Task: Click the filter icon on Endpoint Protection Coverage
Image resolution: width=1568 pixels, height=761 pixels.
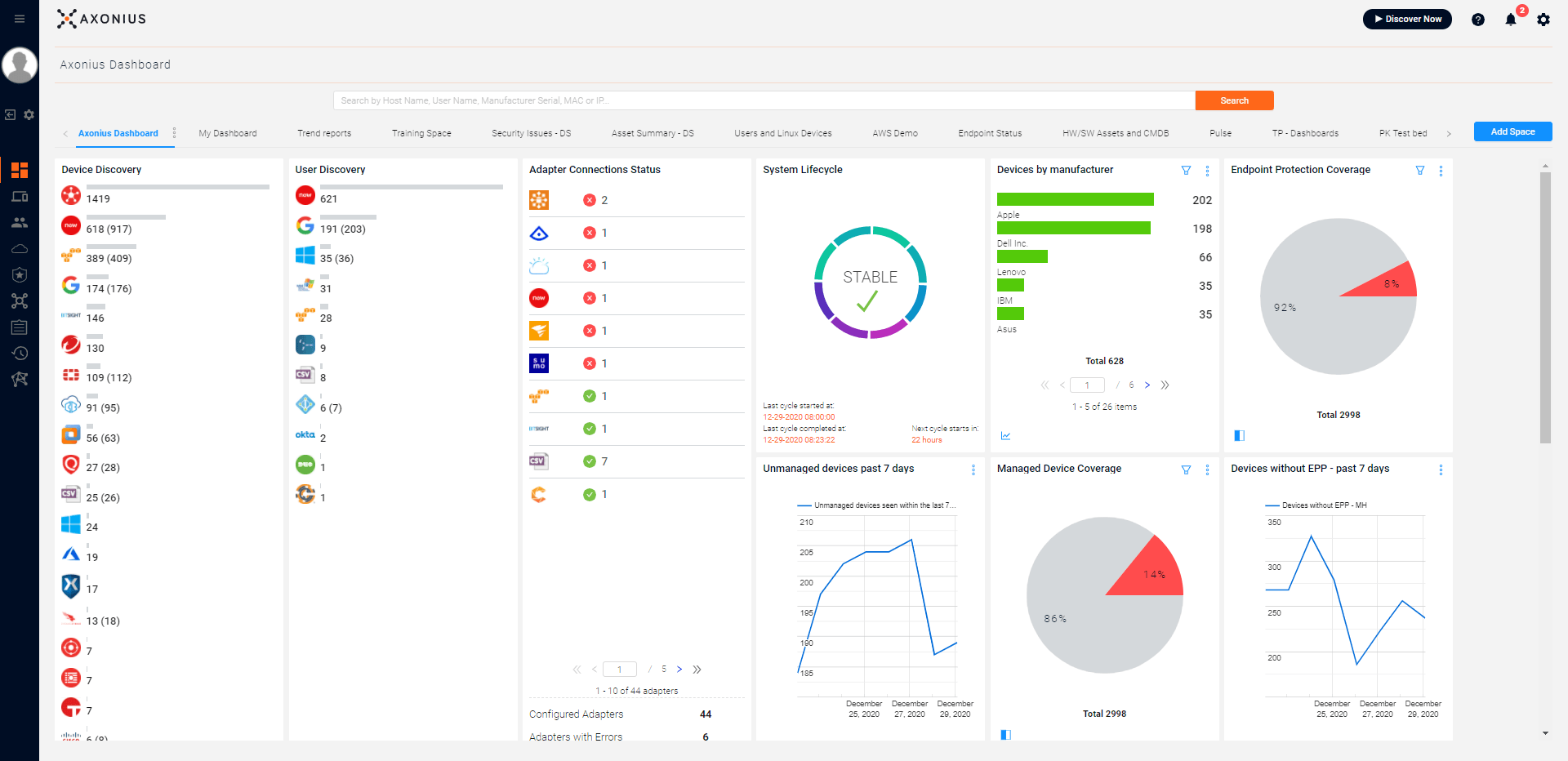Action: 1420,171
